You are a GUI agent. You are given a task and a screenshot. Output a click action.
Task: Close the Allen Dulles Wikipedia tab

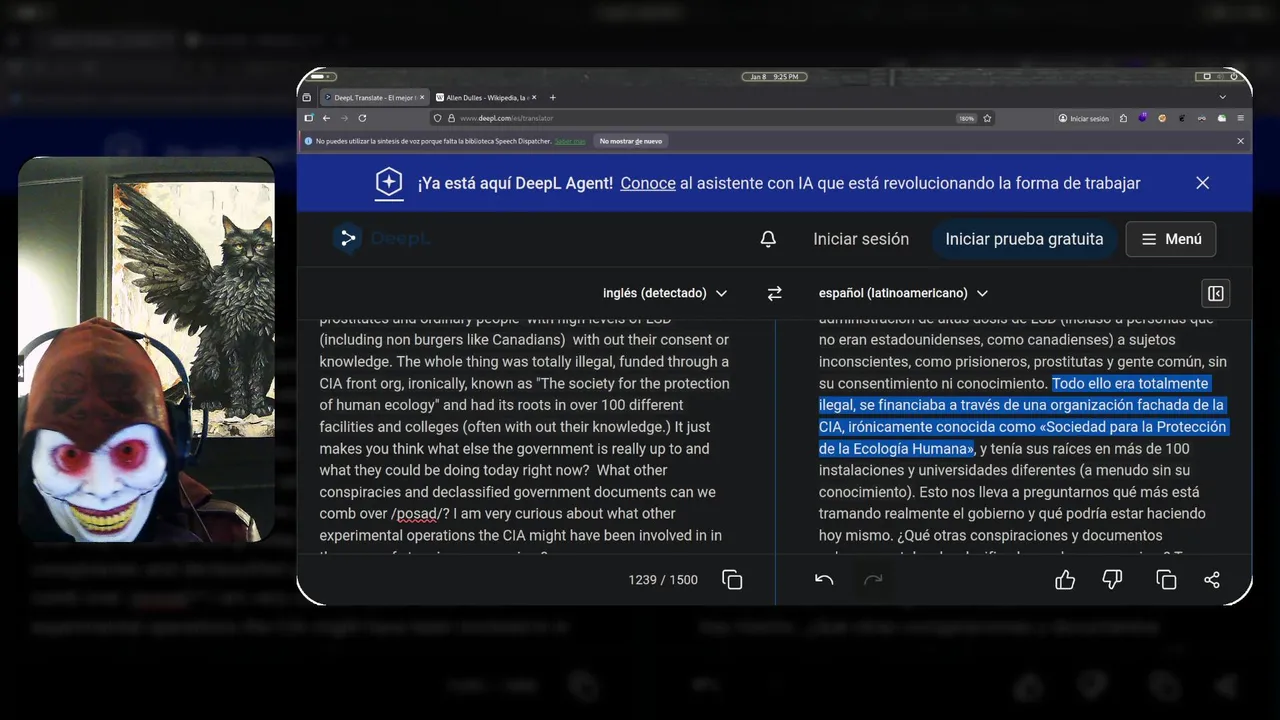click(534, 97)
